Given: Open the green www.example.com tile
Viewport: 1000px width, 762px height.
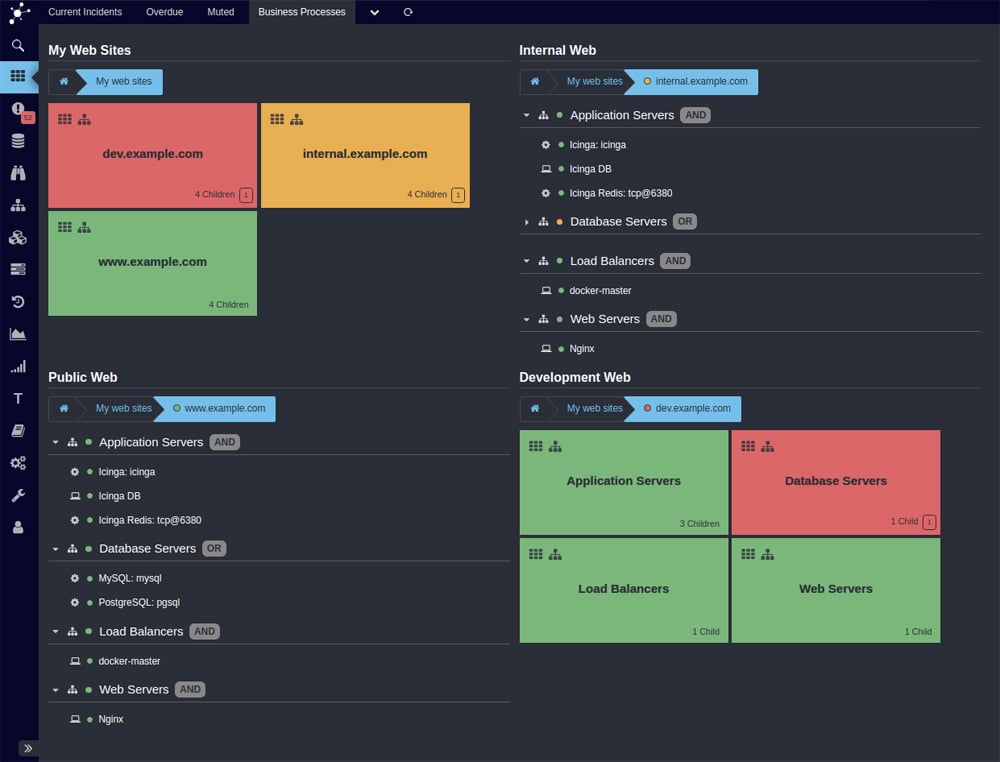Looking at the screenshot, I should 152,262.
